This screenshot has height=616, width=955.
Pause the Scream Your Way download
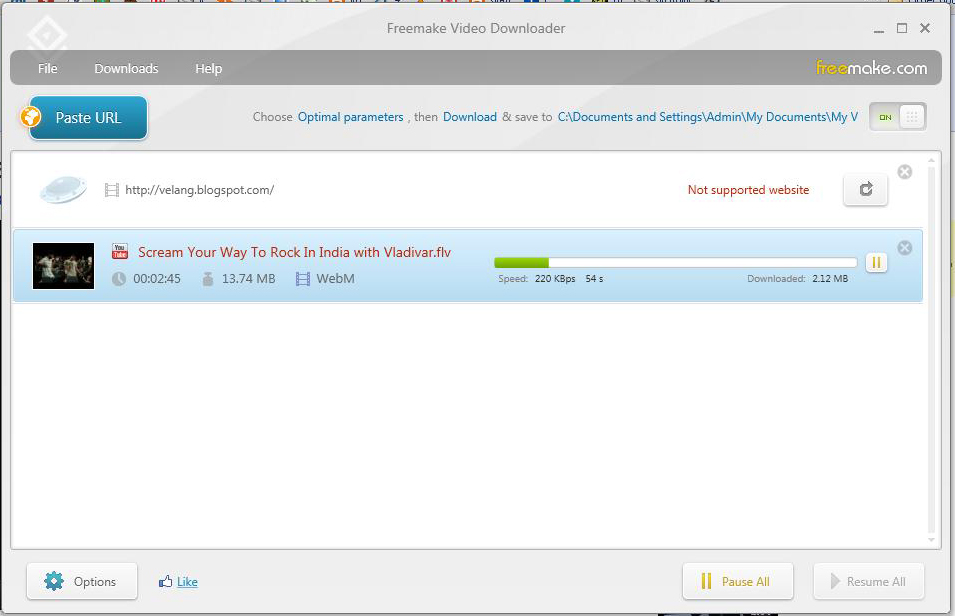[x=876, y=263]
